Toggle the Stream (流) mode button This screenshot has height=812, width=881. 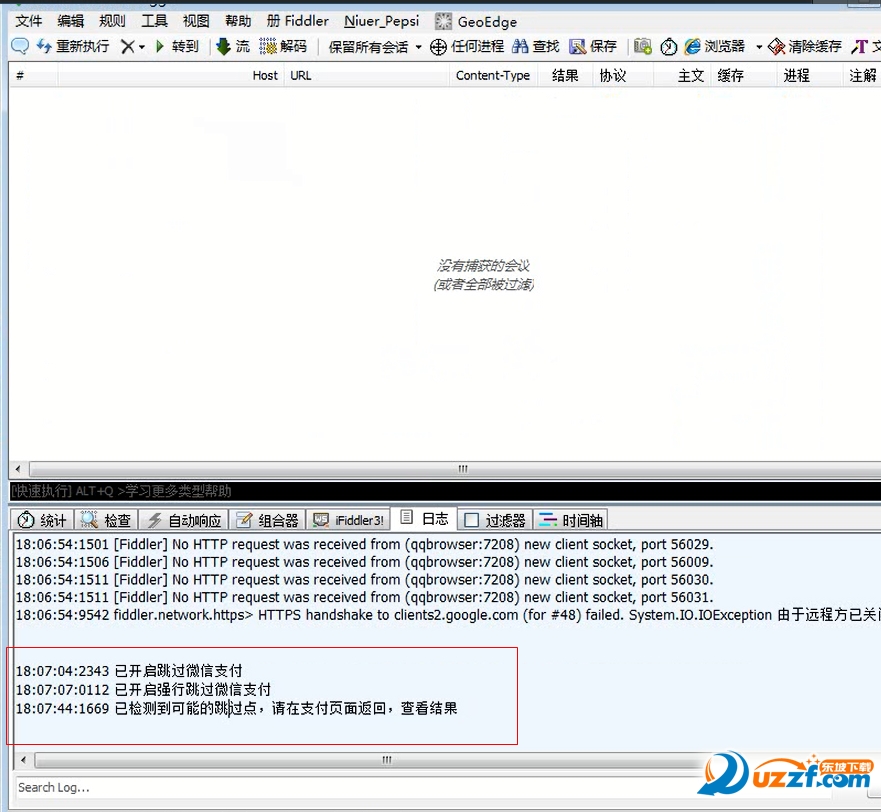pyautogui.click(x=233, y=46)
